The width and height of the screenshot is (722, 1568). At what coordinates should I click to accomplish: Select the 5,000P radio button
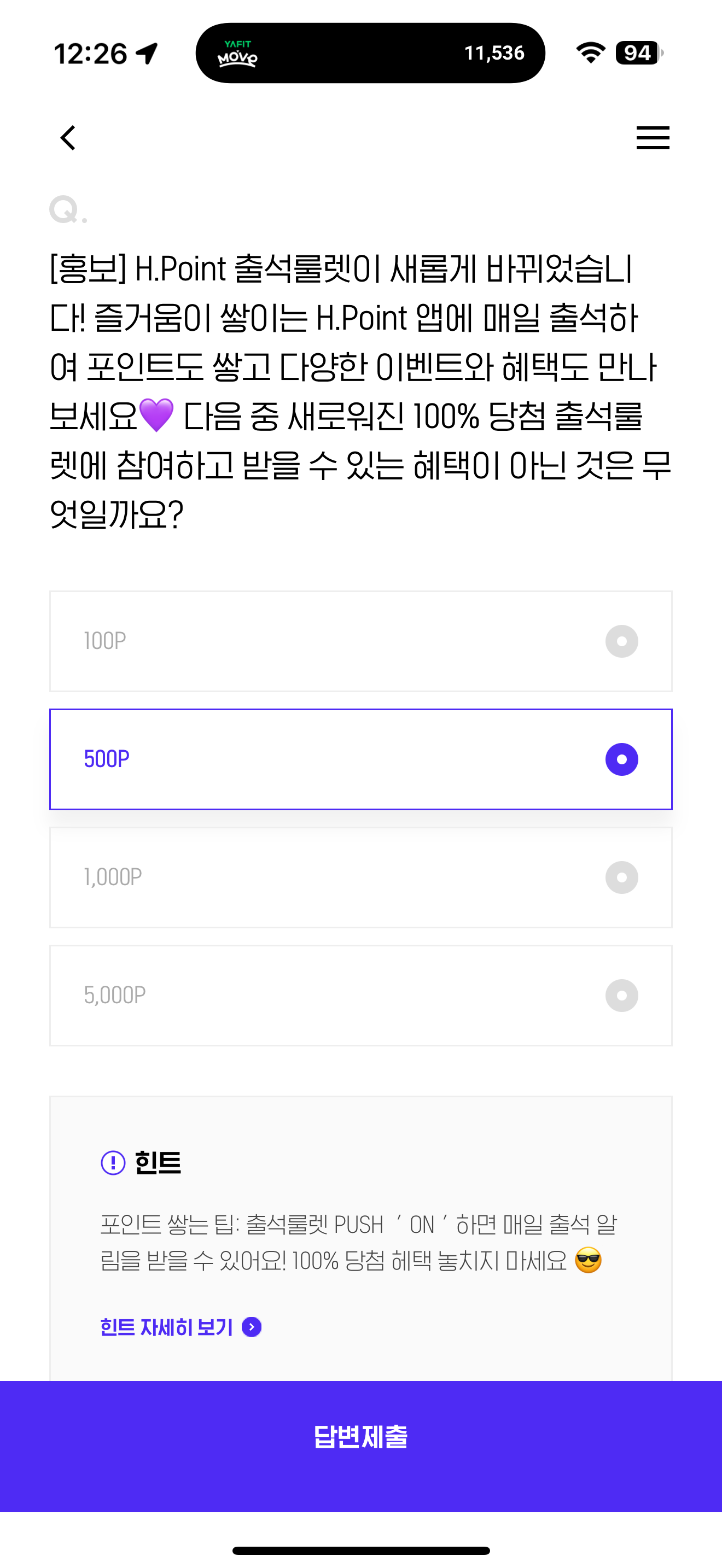621,996
